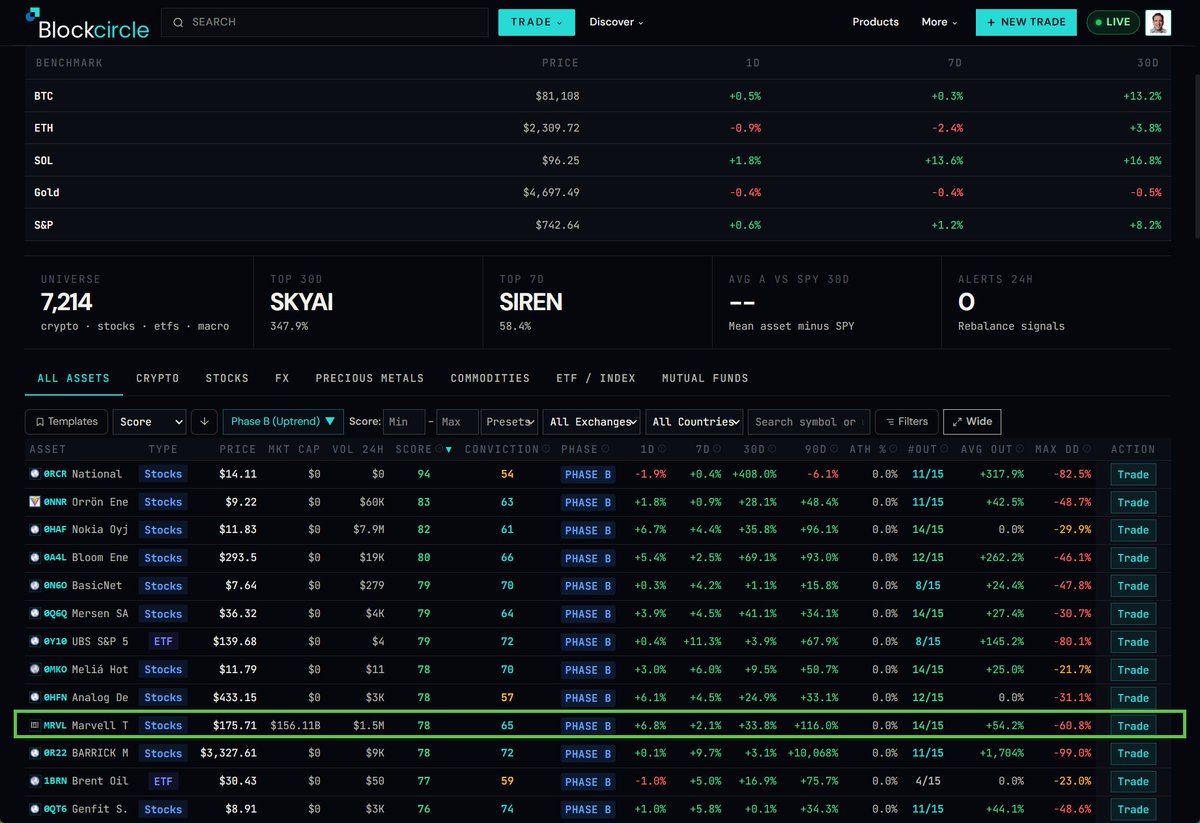The height and width of the screenshot is (823, 1200).
Task: Expand the More menu
Action: coord(939,22)
